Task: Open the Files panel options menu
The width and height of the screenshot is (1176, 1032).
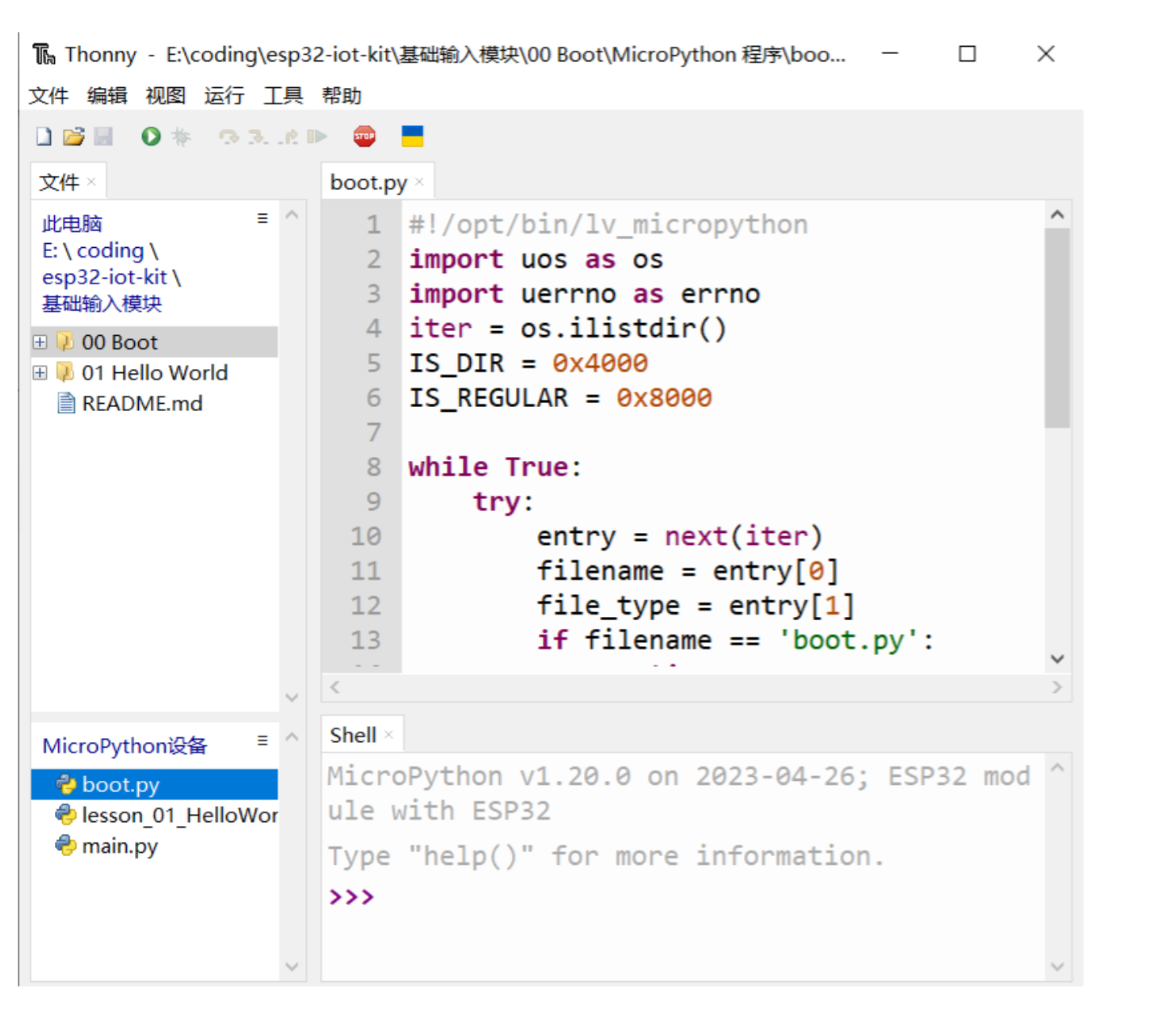Action: pos(261,217)
